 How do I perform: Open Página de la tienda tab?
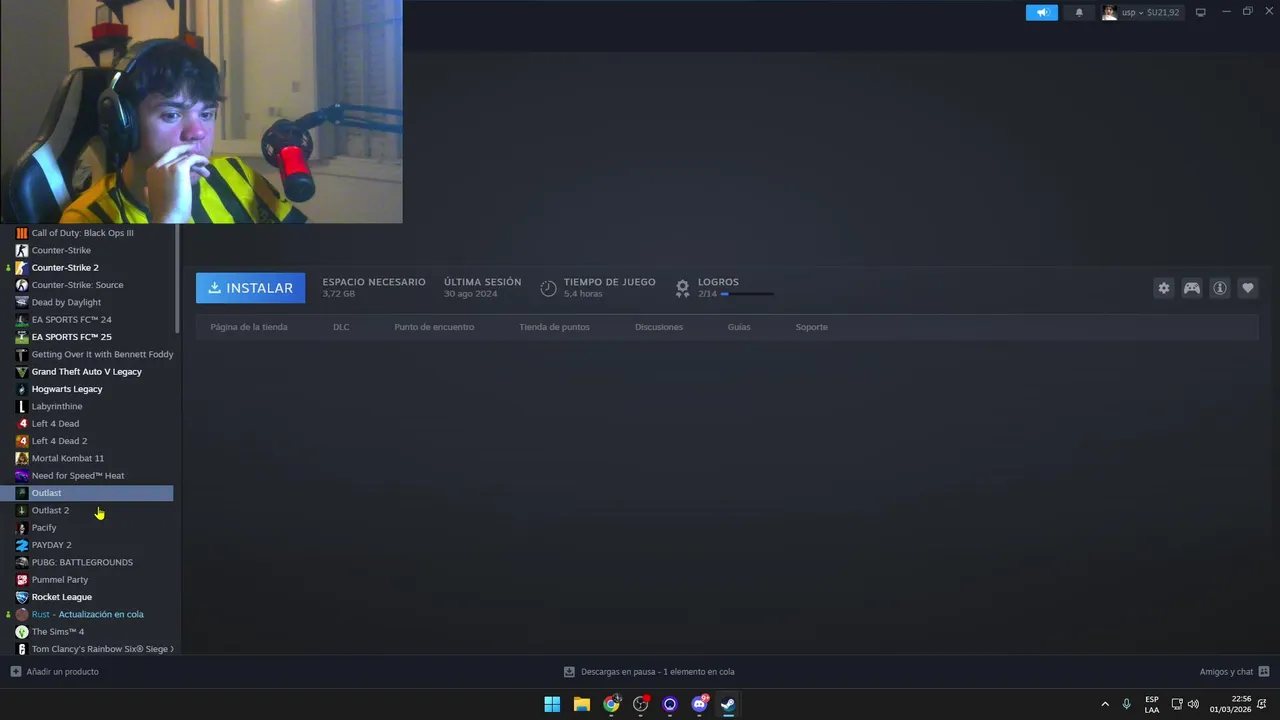249,327
